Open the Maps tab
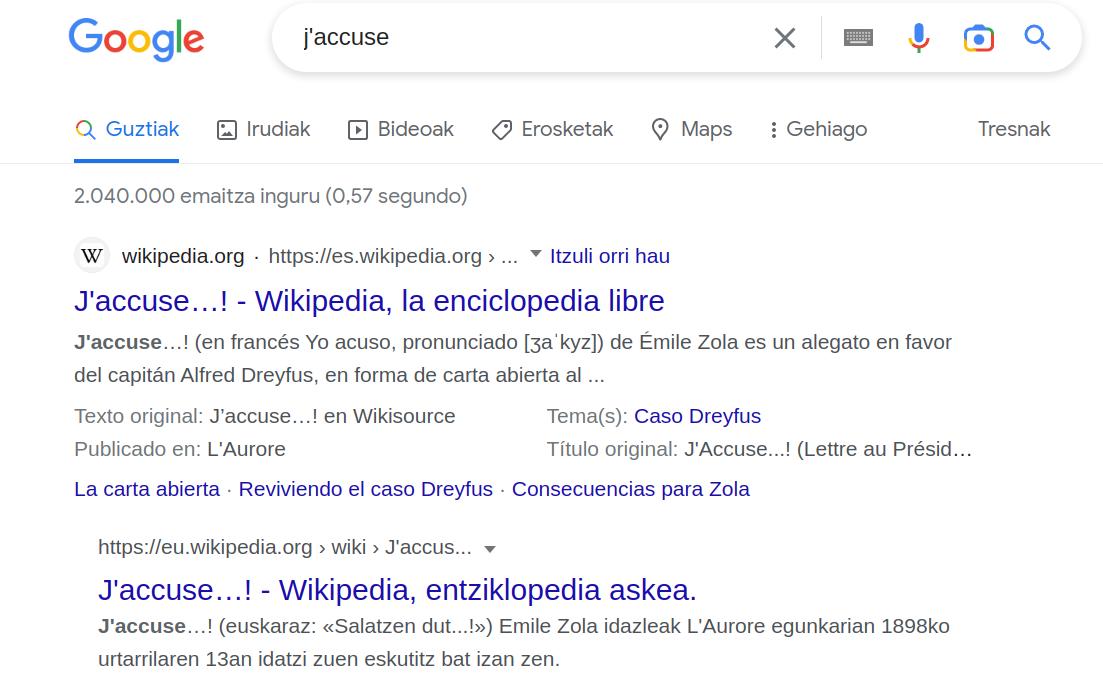The width and height of the screenshot is (1103, 690). (691, 129)
